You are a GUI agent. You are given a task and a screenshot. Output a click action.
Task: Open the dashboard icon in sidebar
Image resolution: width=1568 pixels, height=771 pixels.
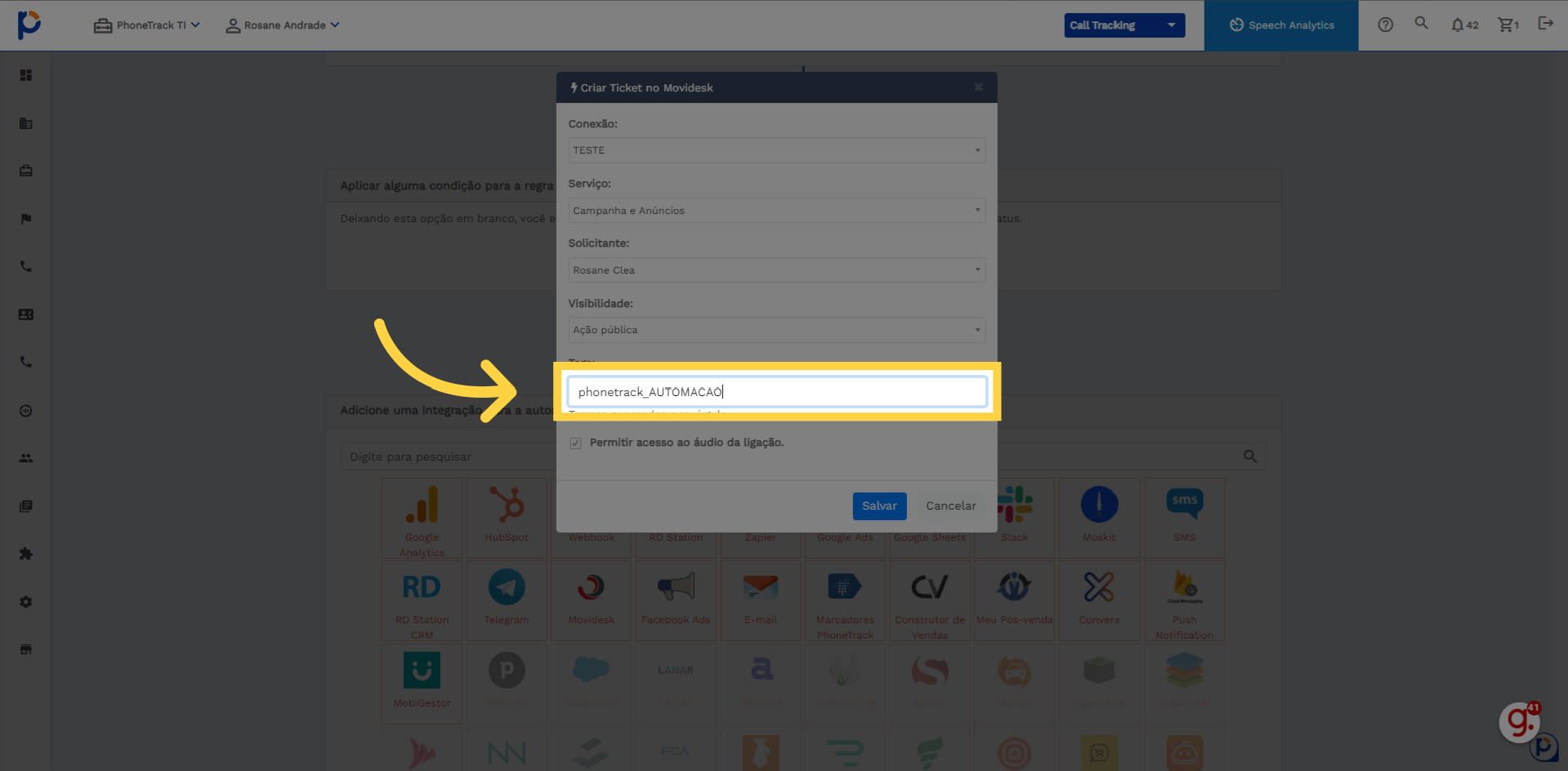26,75
